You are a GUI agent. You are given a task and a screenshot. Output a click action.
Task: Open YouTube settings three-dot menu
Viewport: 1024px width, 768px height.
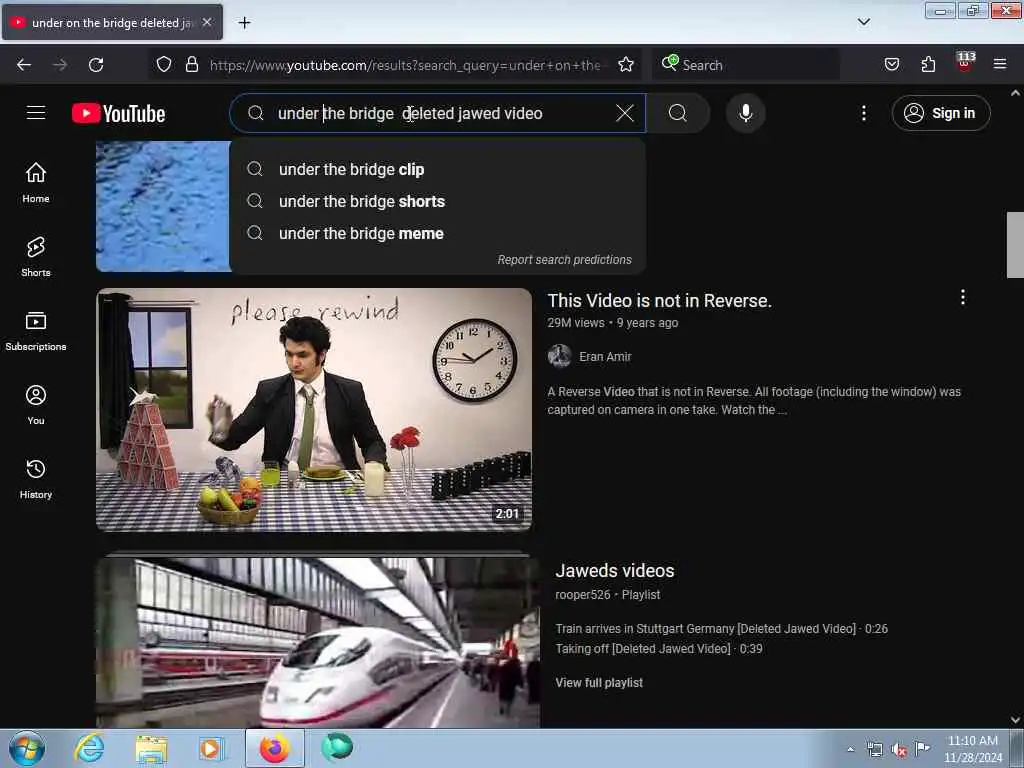pyautogui.click(x=863, y=113)
